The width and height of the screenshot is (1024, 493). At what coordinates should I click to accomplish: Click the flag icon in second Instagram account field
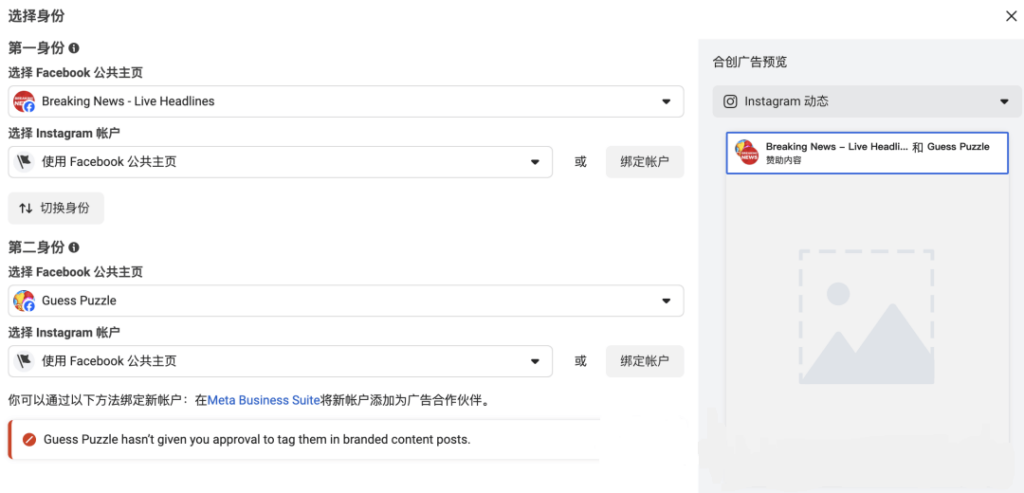(x=24, y=360)
